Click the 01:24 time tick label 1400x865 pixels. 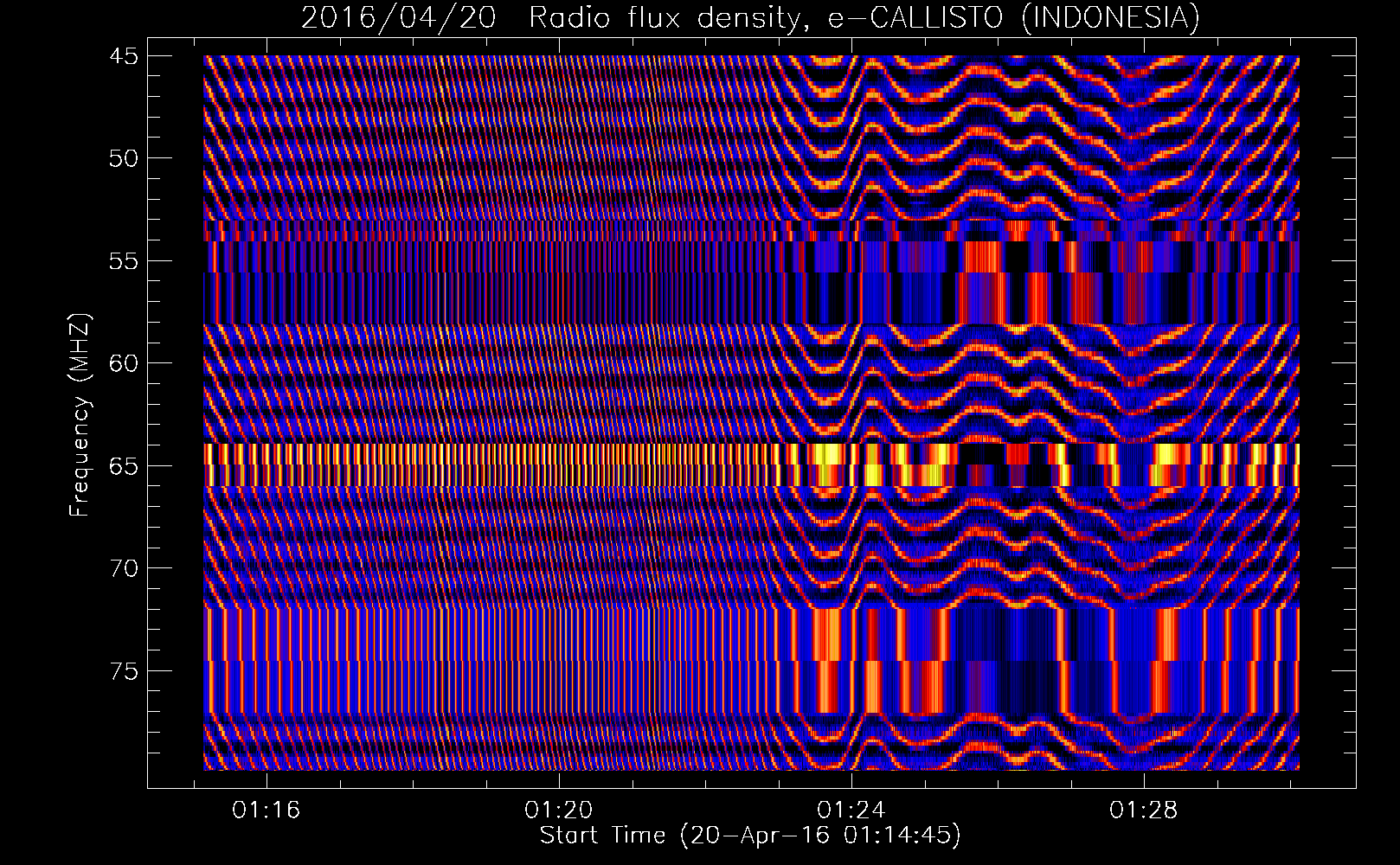[851, 810]
